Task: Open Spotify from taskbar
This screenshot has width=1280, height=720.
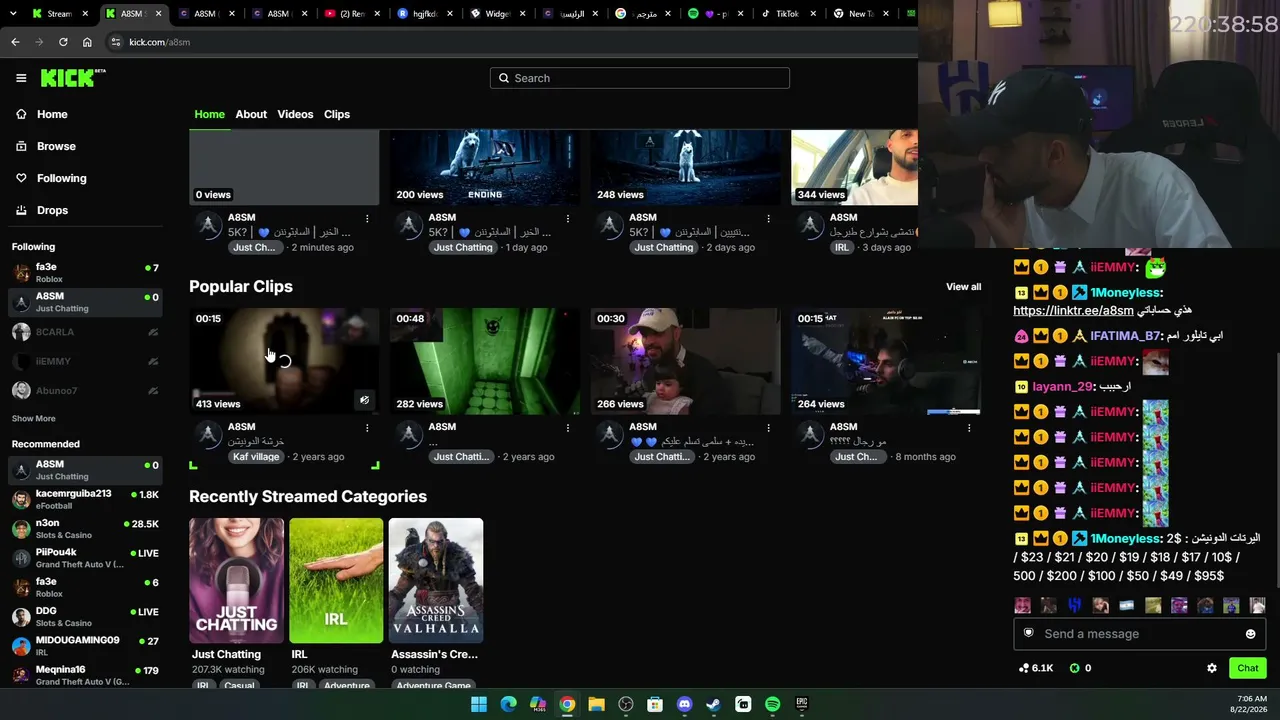Action: point(772,704)
